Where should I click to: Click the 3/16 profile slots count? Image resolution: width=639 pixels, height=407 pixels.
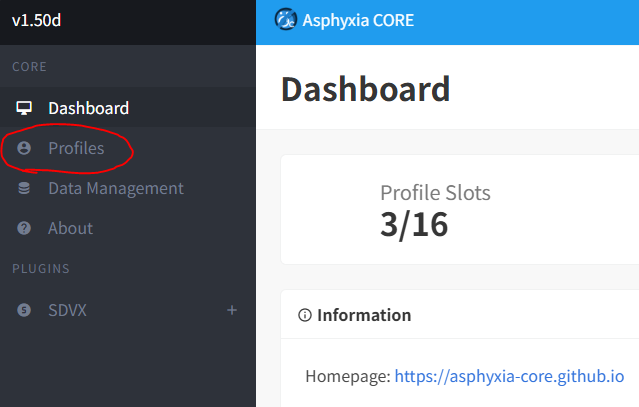[x=414, y=225]
